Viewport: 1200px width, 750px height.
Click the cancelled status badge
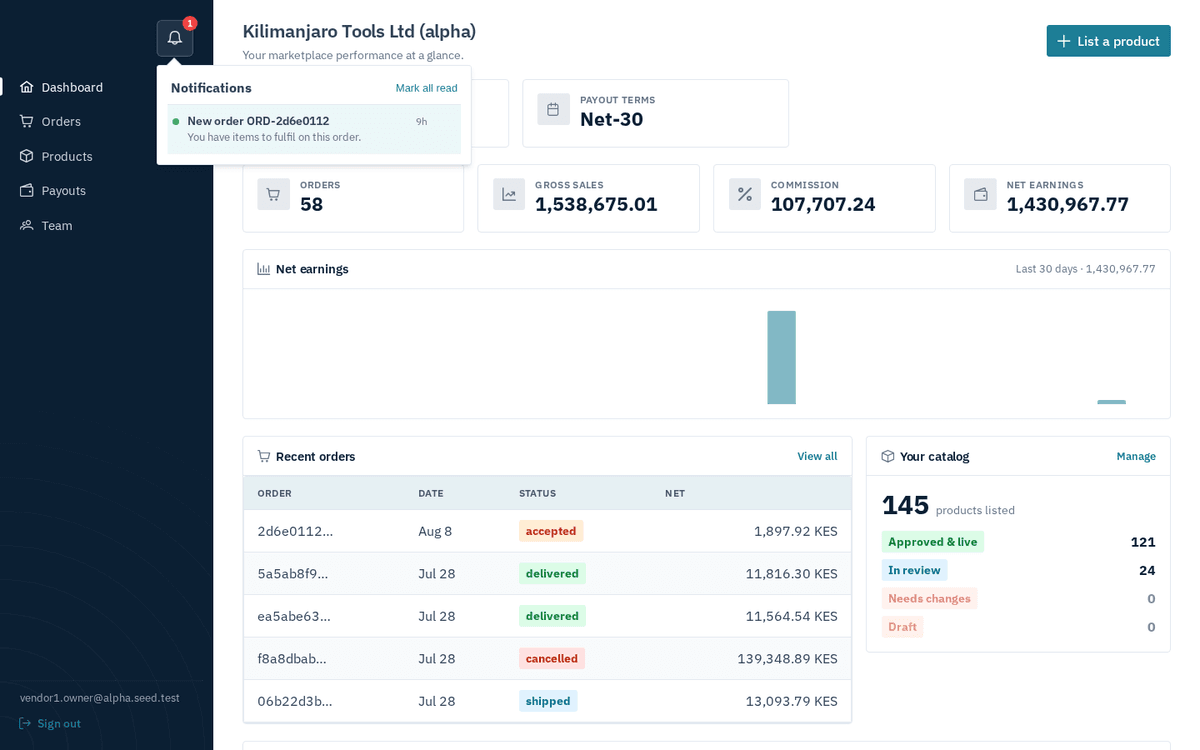552,658
